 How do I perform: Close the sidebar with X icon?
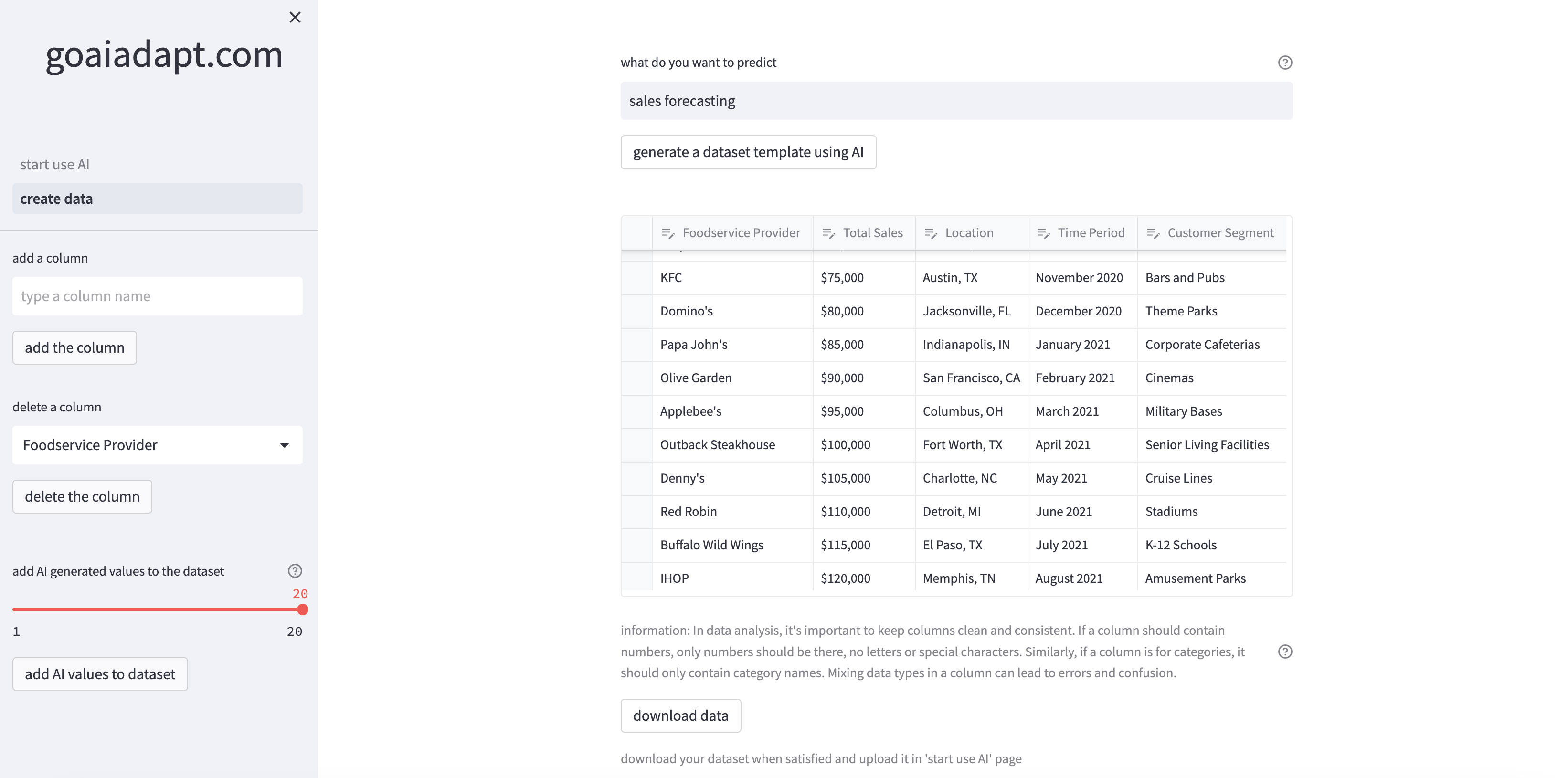point(295,17)
